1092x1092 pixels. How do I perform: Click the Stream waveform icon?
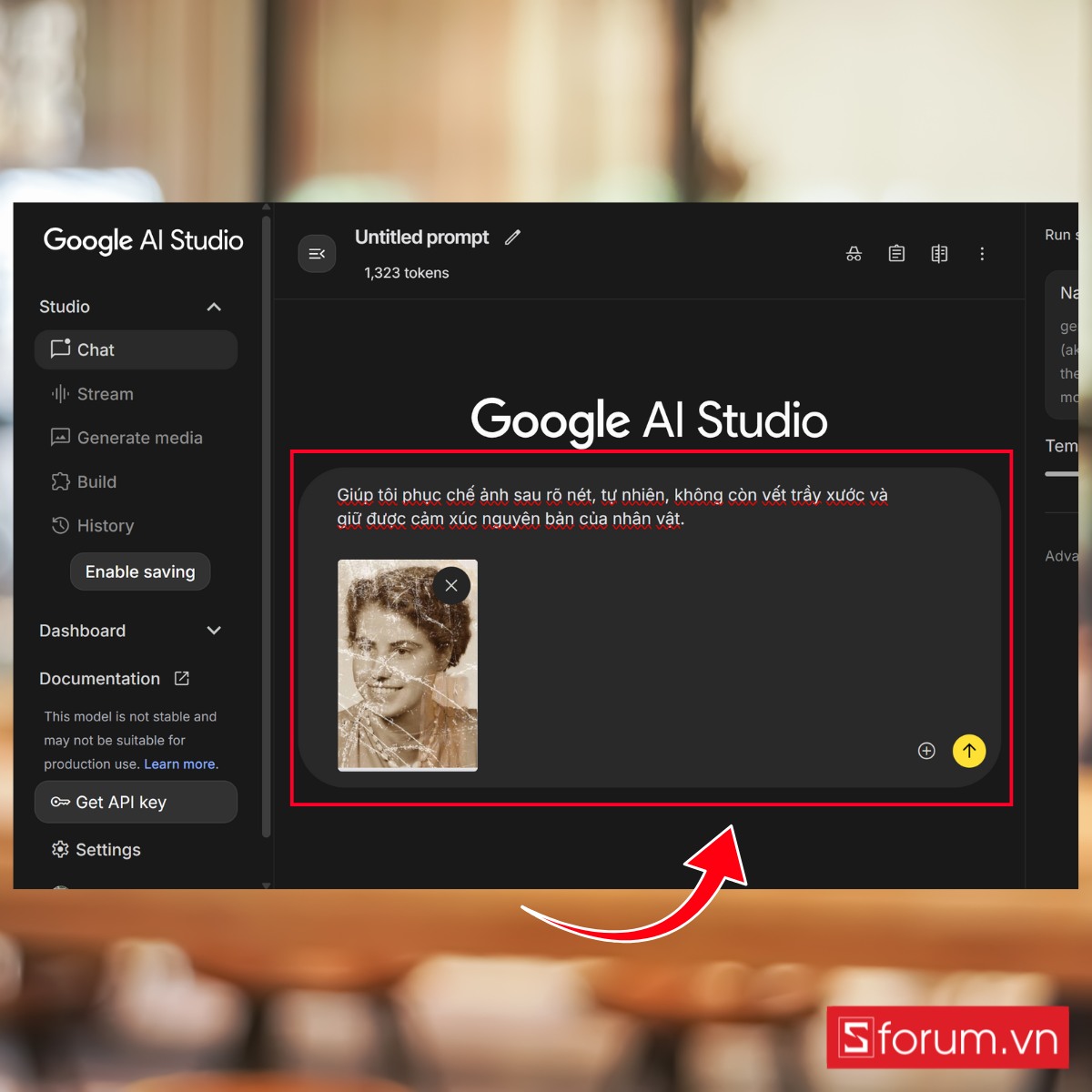pos(60,394)
